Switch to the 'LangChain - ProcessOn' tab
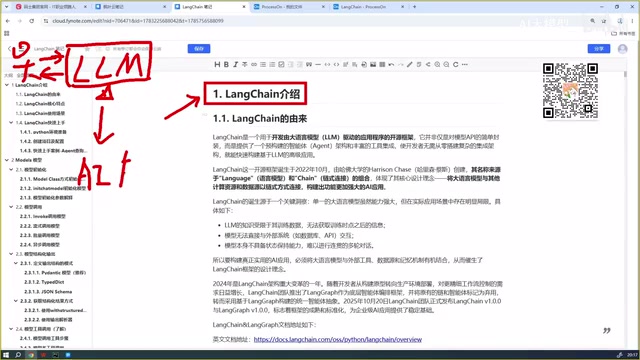This screenshot has width=640, height=360. point(369,7)
